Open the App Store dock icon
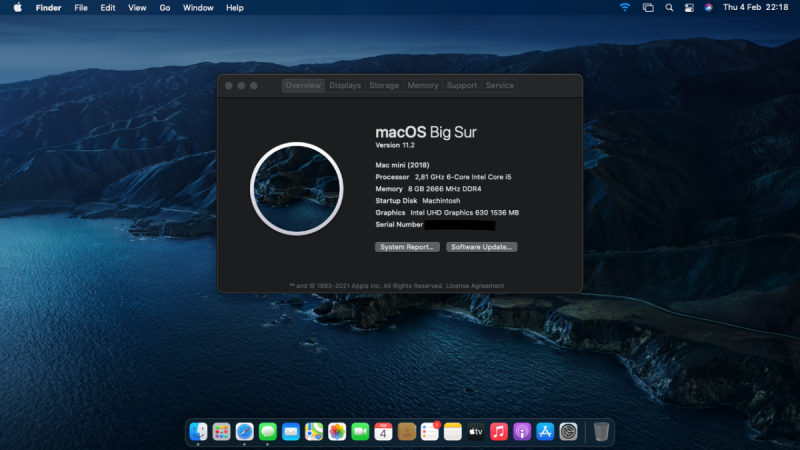The width and height of the screenshot is (800, 450). coord(545,431)
